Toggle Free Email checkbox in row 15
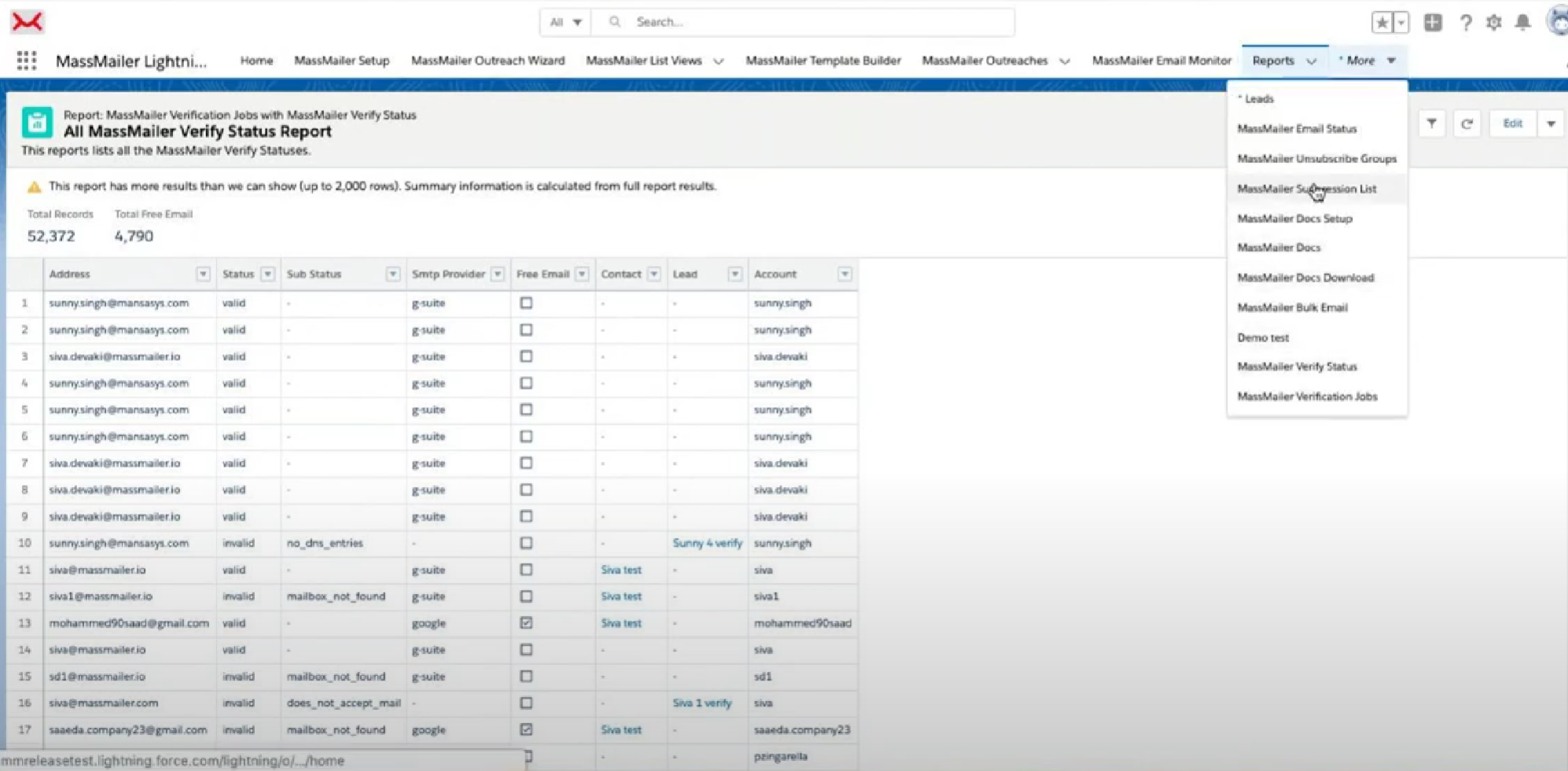Viewport: 1568px width, 771px height. pos(526,677)
